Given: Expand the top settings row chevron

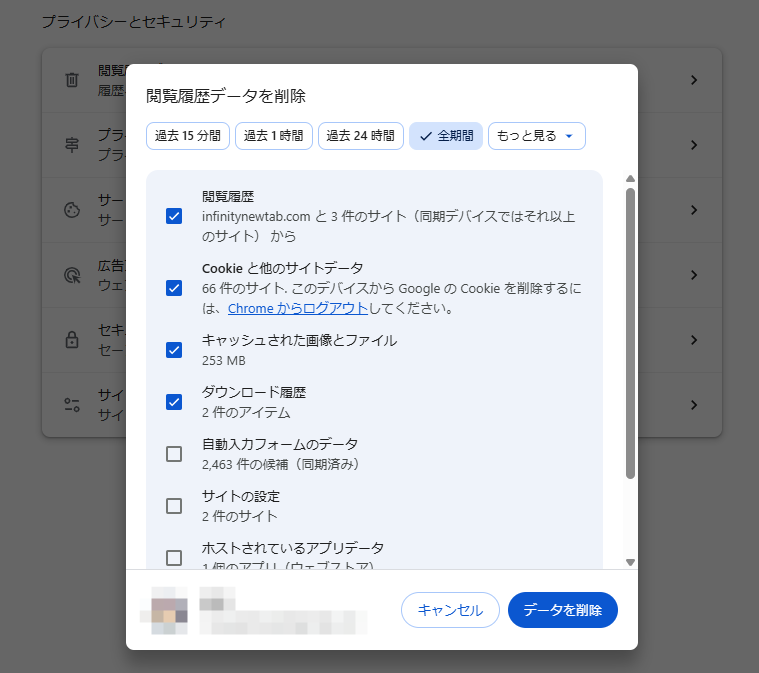Looking at the screenshot, I should pyautogui.click(x=694, y=80).
